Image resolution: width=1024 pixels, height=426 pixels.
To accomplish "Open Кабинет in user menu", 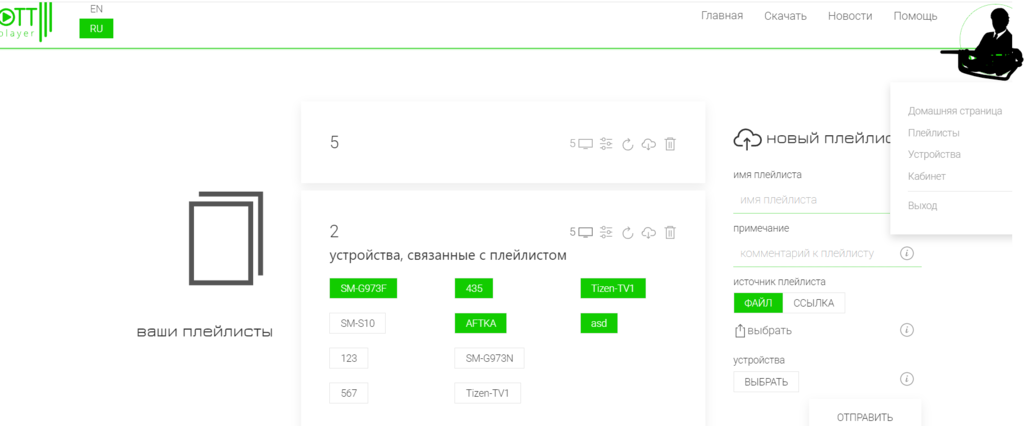I will (x=927, y=176).
